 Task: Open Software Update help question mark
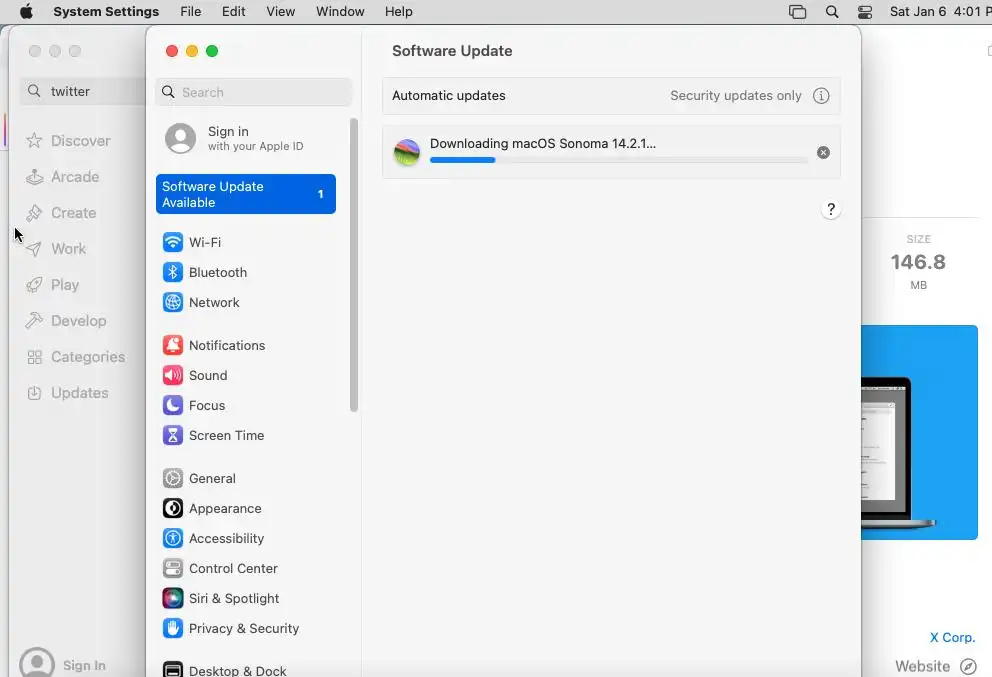click(x=831, y=209)
